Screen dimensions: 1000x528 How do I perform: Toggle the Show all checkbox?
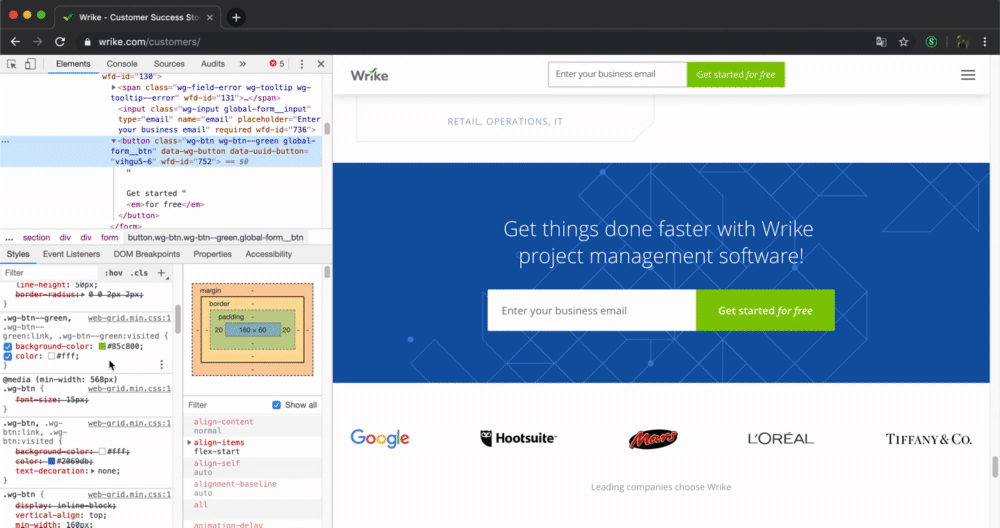276,405
